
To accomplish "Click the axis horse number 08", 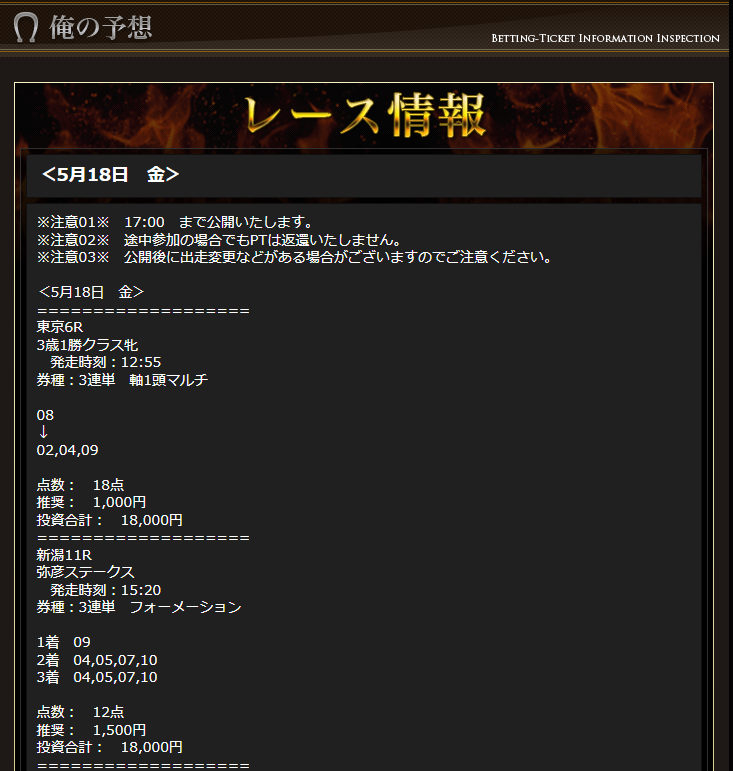I will click(45, 415).
